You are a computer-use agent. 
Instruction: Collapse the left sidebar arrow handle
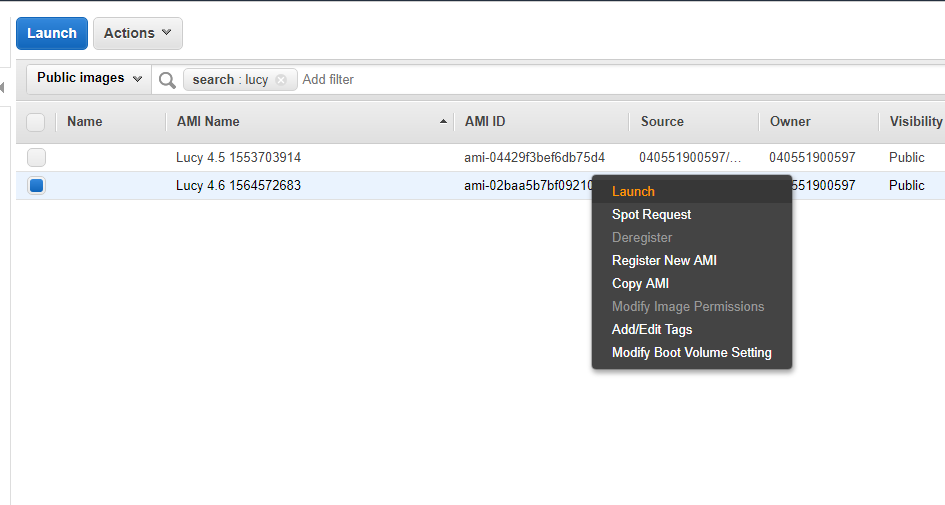pos(2,88)
